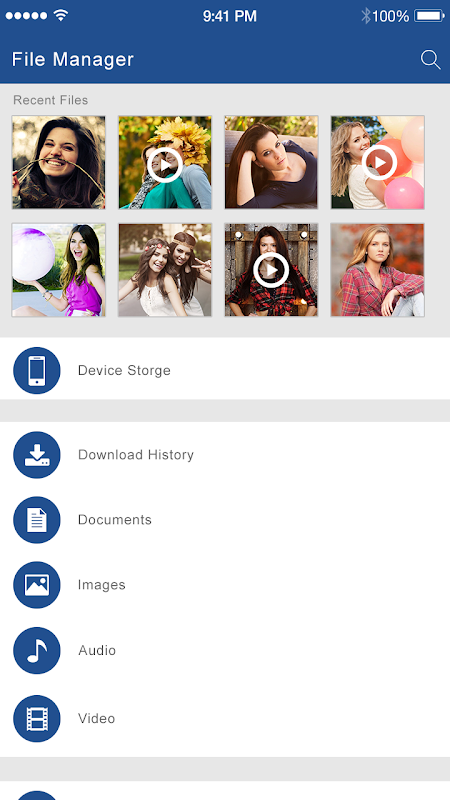Tap the Audio music note icon
450x800 pixels.
point(37,651)
